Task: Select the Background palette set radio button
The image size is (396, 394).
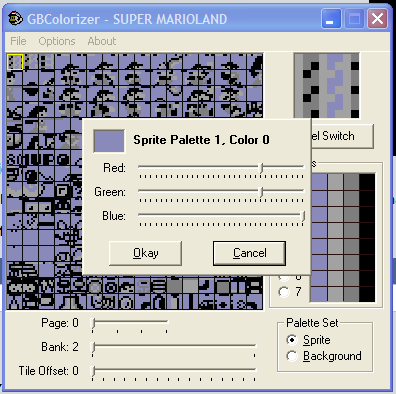Action: pyautogui.click(x=292, y=356)
